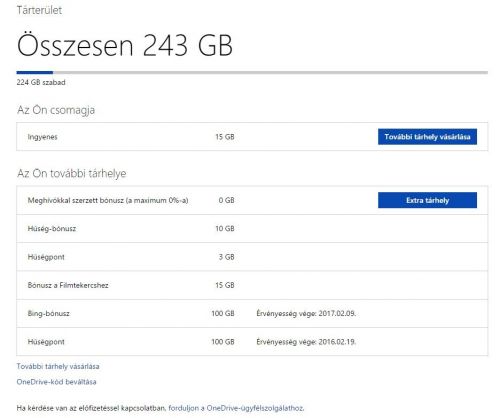The height and width of the screenshot is (418, 500).
Task: Click the Összesen 243 GB heading
Action: click(125, 45)
